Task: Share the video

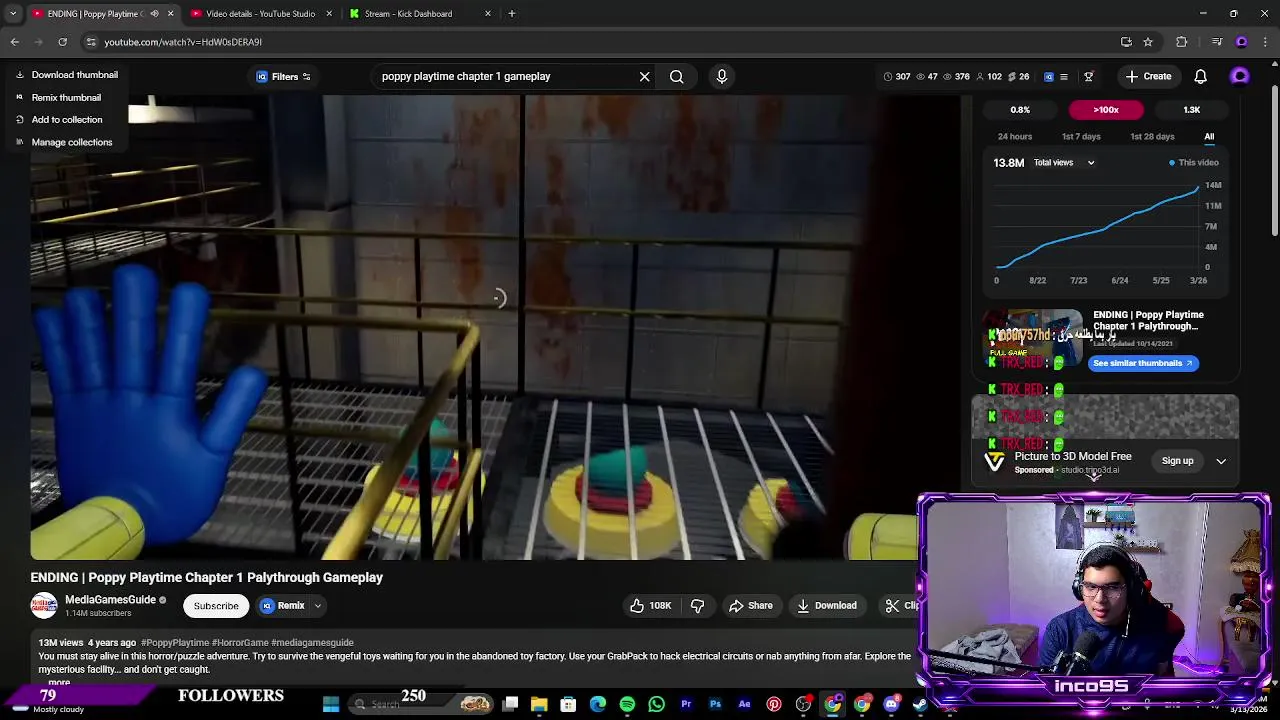Action: [750, 606]
